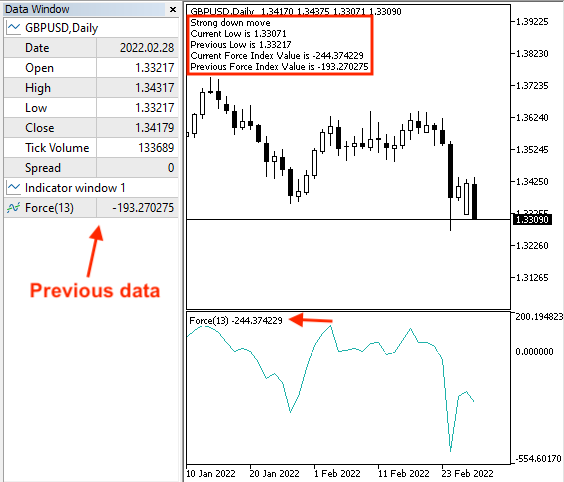Click the Close value 1.34179
This screenshot has height=482, width=564.
(x=155, y=128)
